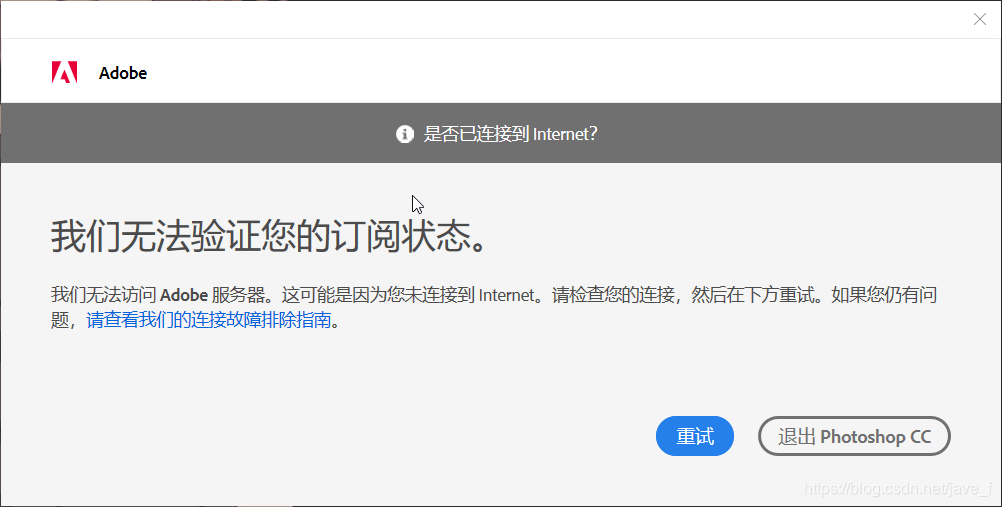This screenshot has width=1002, height=507.
Task: Open the 请查看我们的连接故障排除指南 link
Action: [x=209, y=320]
